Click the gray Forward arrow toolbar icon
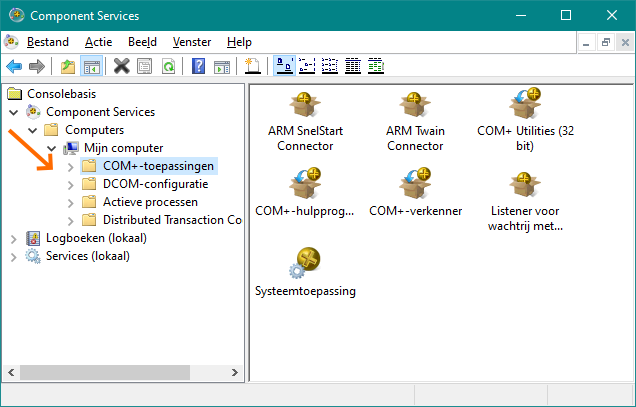 37,66
